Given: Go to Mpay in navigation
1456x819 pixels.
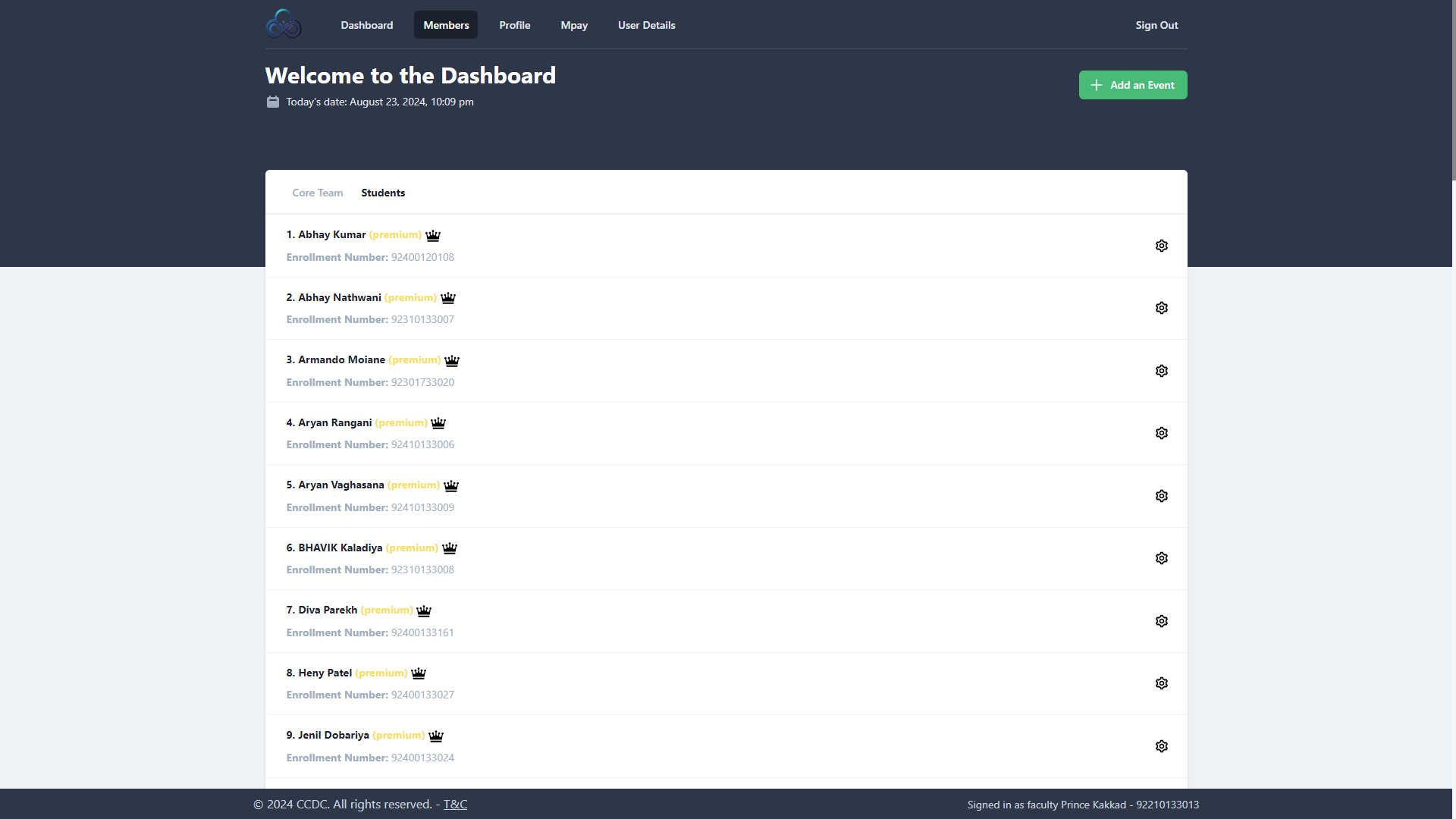Looking at the screenshot, I should (574, 25).
